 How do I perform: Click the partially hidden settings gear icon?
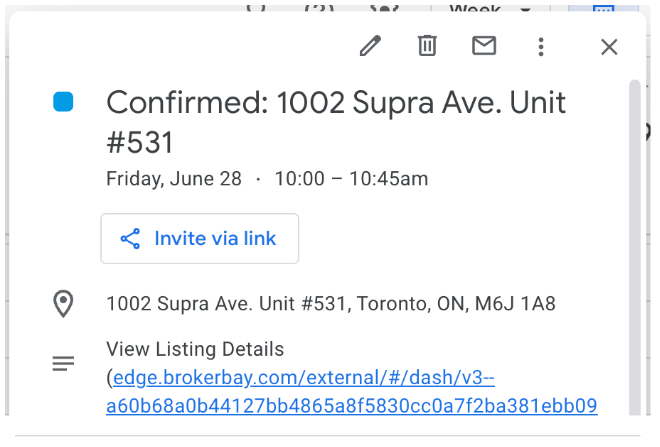coord(385,8)
